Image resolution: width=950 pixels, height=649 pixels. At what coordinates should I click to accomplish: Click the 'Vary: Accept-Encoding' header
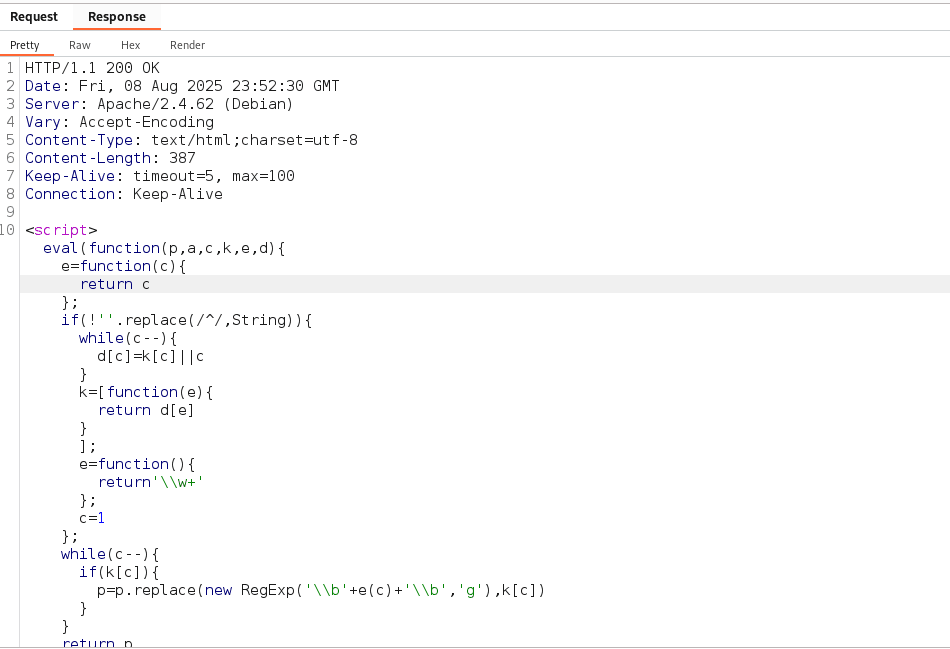tap(119, 122)
